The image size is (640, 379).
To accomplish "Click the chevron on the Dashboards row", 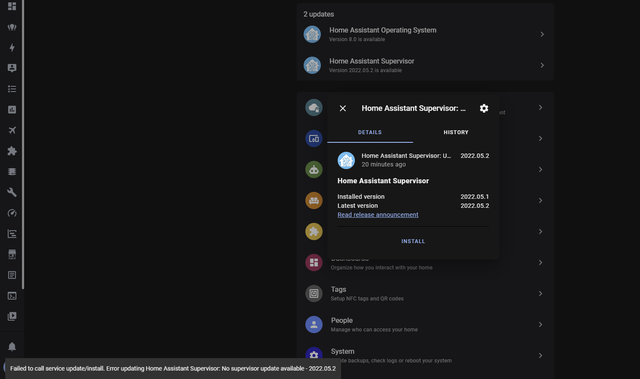I will tap(540, 263).
